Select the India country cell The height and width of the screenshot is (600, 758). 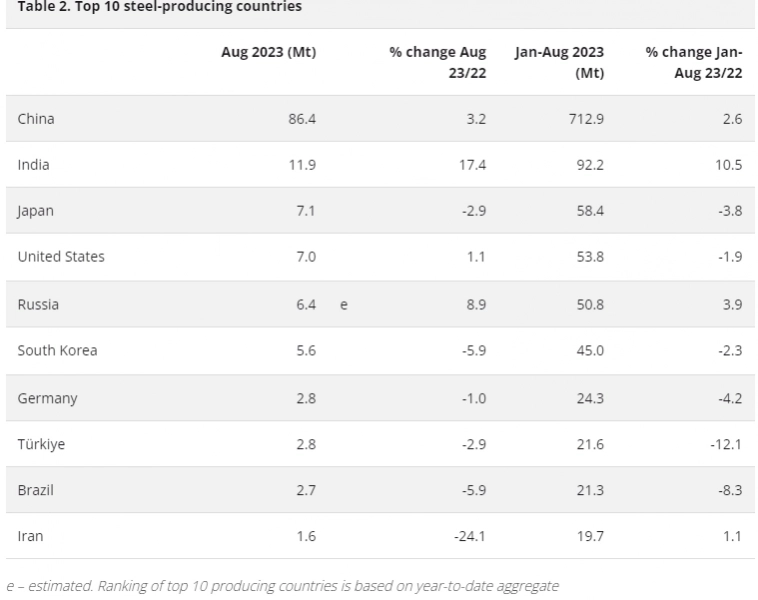coord(33,165)
